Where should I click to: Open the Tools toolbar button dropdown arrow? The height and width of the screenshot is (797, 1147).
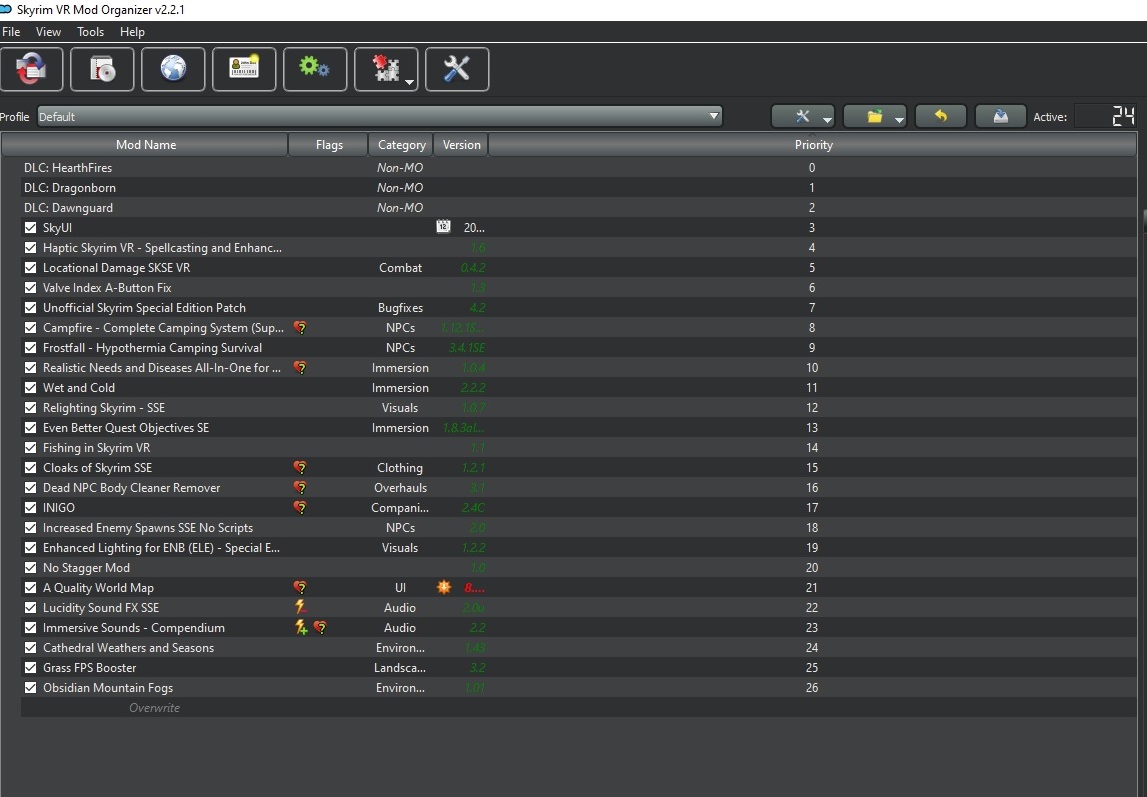pyautogui.click(x=409, y=82)
